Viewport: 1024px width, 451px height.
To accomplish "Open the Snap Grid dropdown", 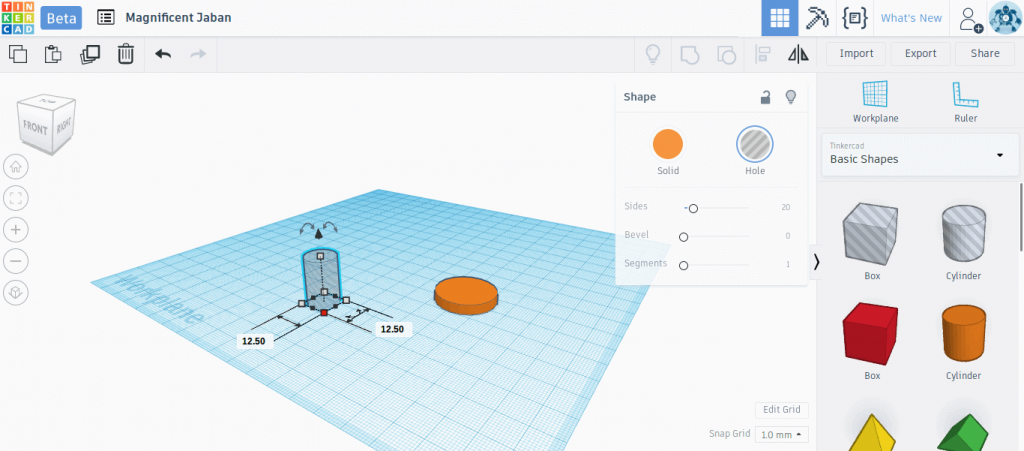I will pyautogui.click(x=781, y=434).
